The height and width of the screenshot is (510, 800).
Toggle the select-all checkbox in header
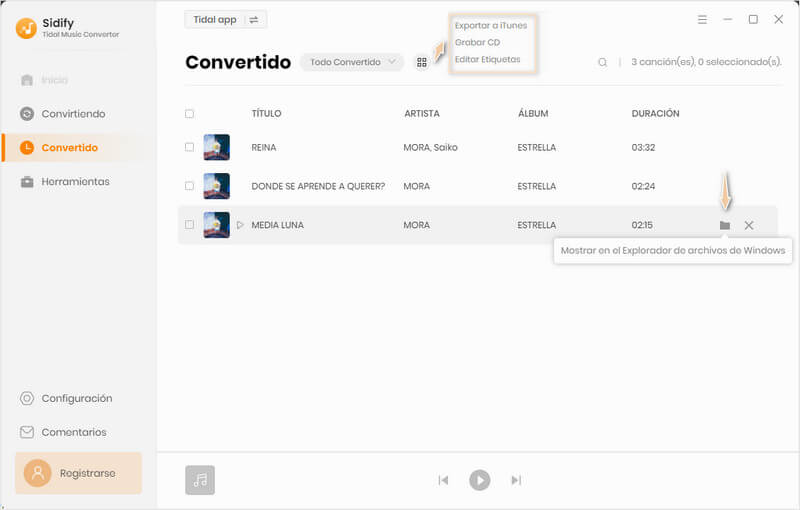[x=189, y=114]
